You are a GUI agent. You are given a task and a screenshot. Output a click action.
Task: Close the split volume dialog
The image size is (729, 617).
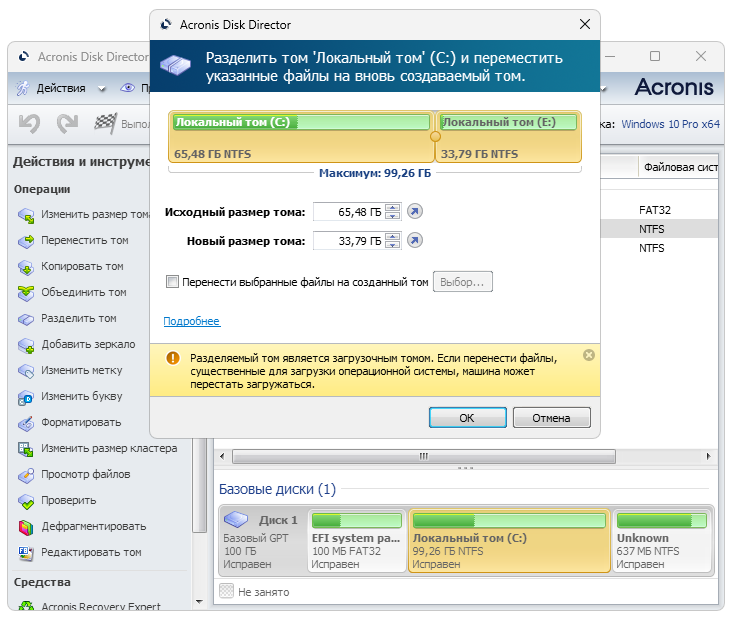[x=585, y=24]
